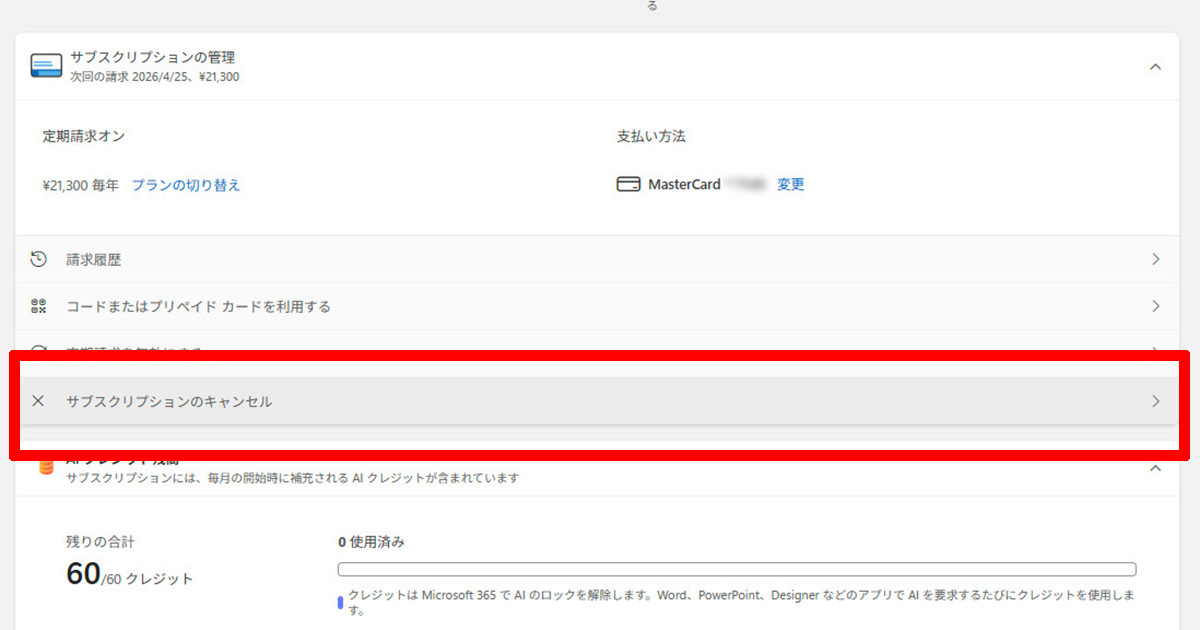
Task: Click the ¥21,300 毎年 price text
Action: [x=81, y=185]
